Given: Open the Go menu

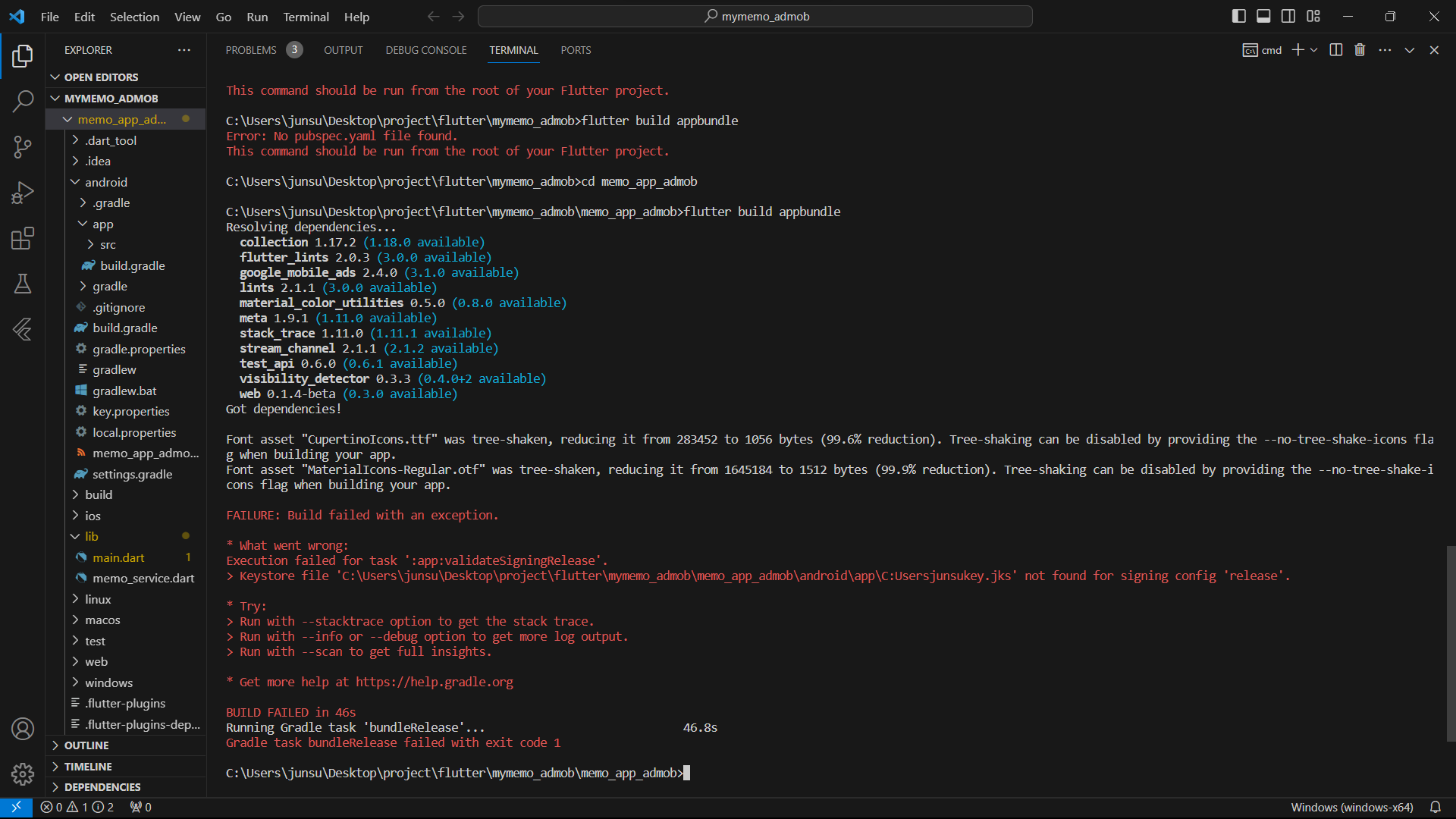Looking at the screenshot, I should pyautogui.click(x=224, y=17).
